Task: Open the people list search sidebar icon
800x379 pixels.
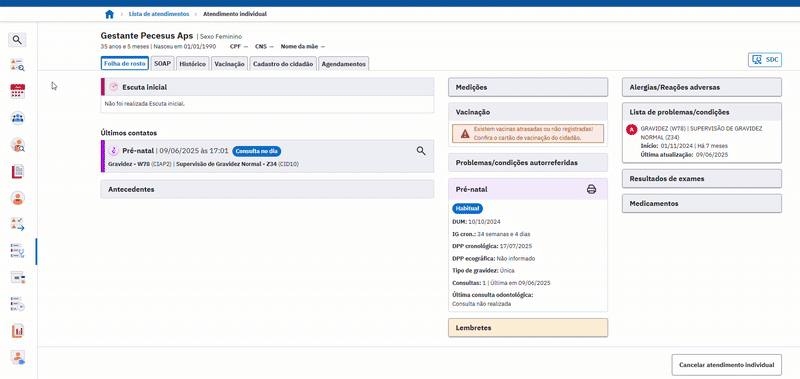Action: [x=17, y=65]
